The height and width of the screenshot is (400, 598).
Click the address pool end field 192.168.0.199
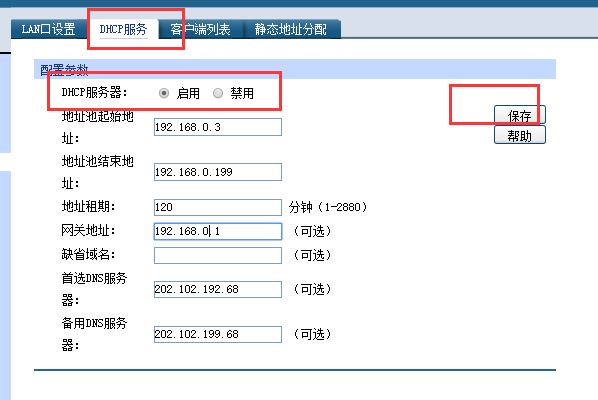click(218, 172)
